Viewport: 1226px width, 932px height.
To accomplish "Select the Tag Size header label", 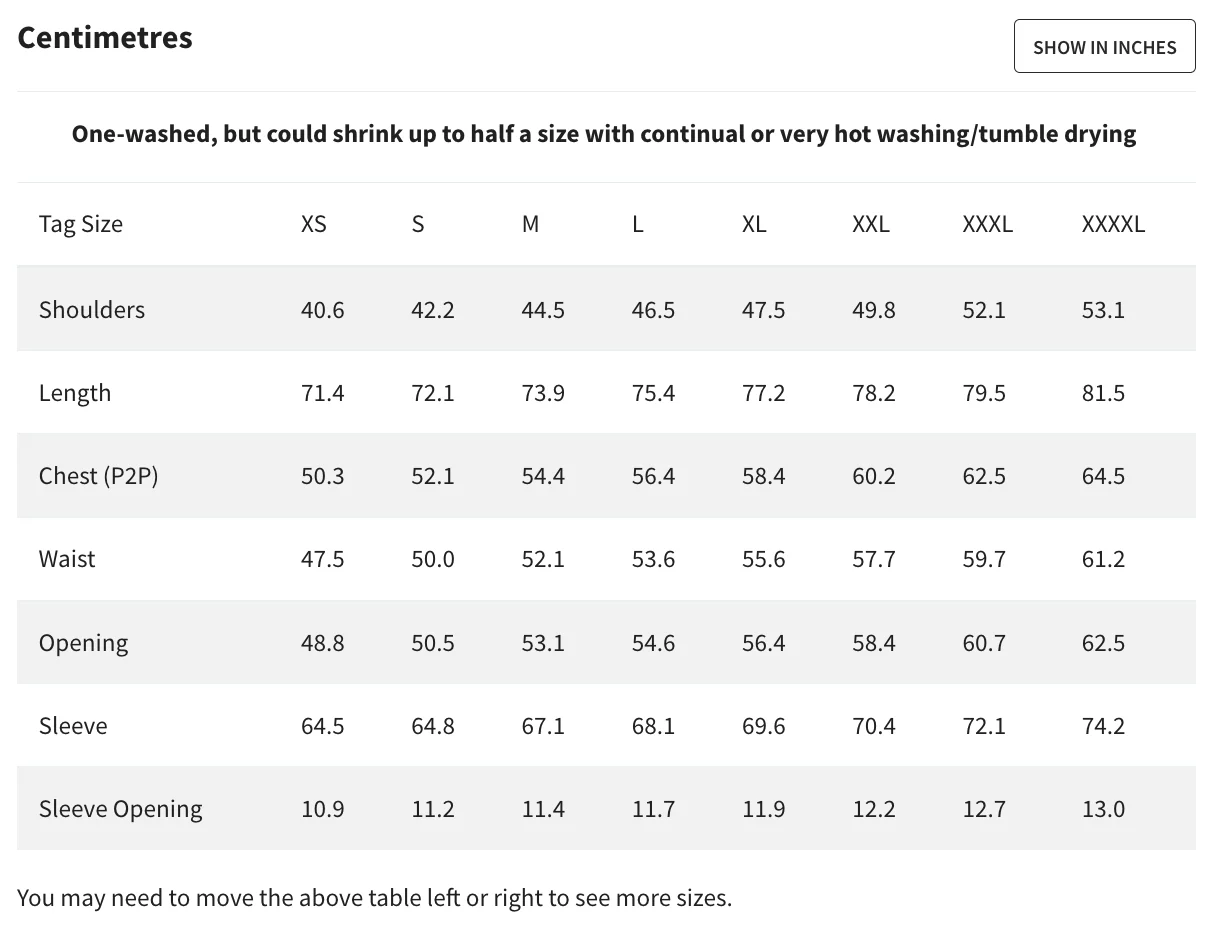I will pyautogui.click(x=81, y=224).
